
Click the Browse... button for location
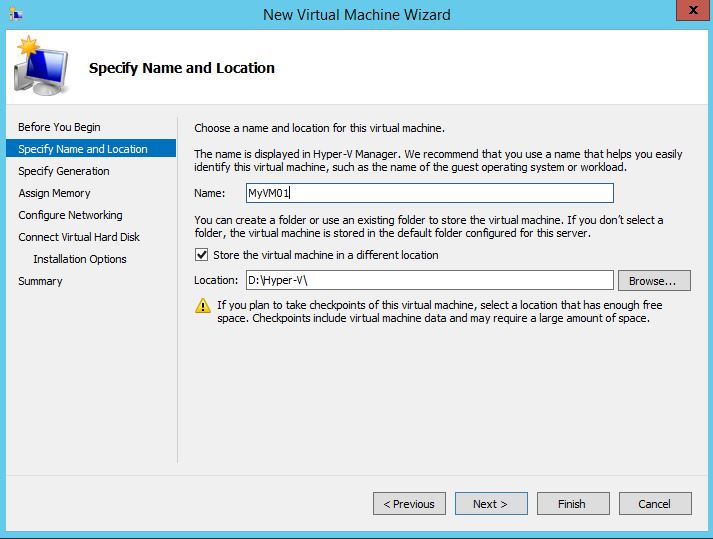click(x=654, y=281)
